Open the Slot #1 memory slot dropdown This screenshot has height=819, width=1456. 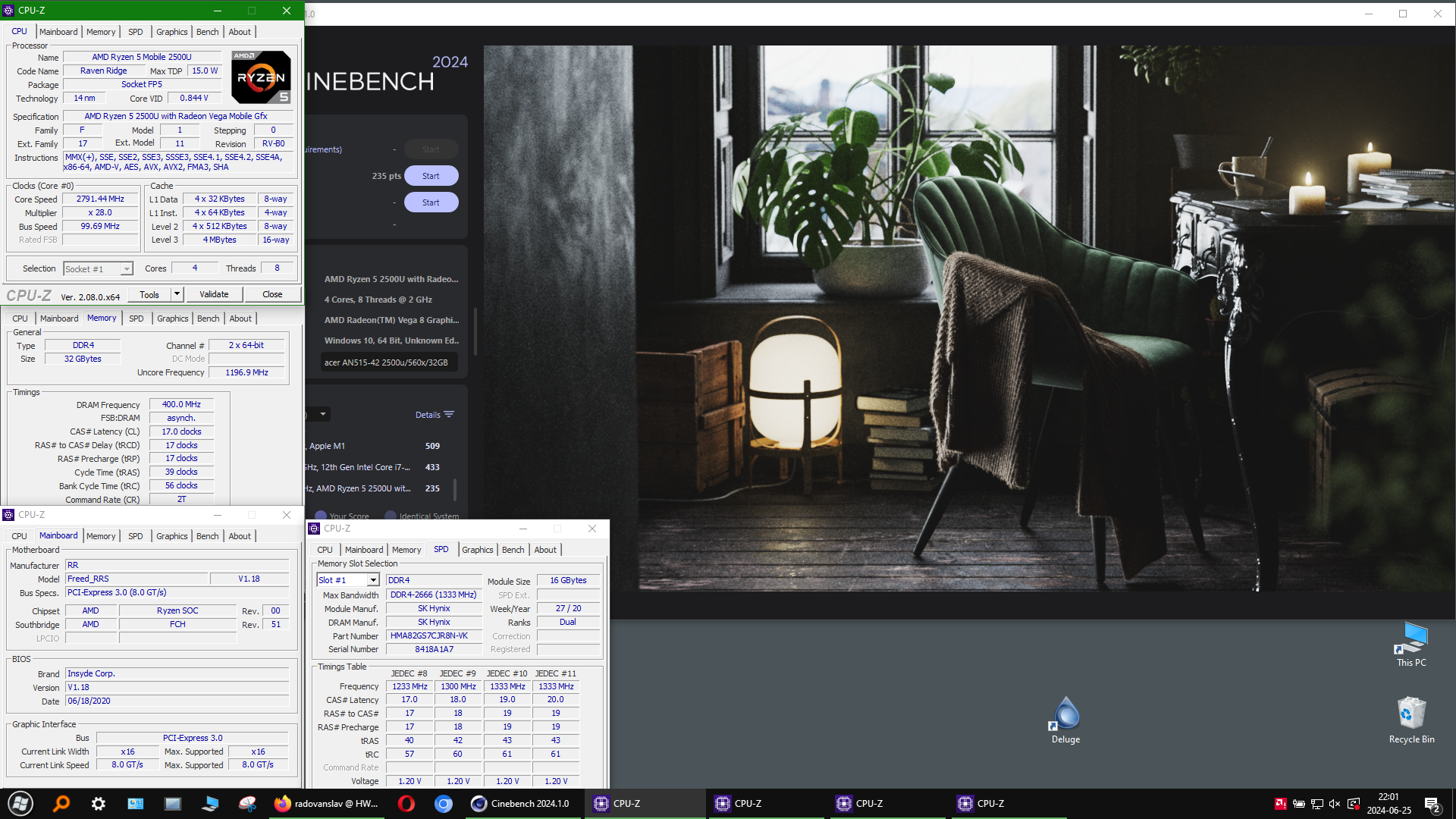347,580
